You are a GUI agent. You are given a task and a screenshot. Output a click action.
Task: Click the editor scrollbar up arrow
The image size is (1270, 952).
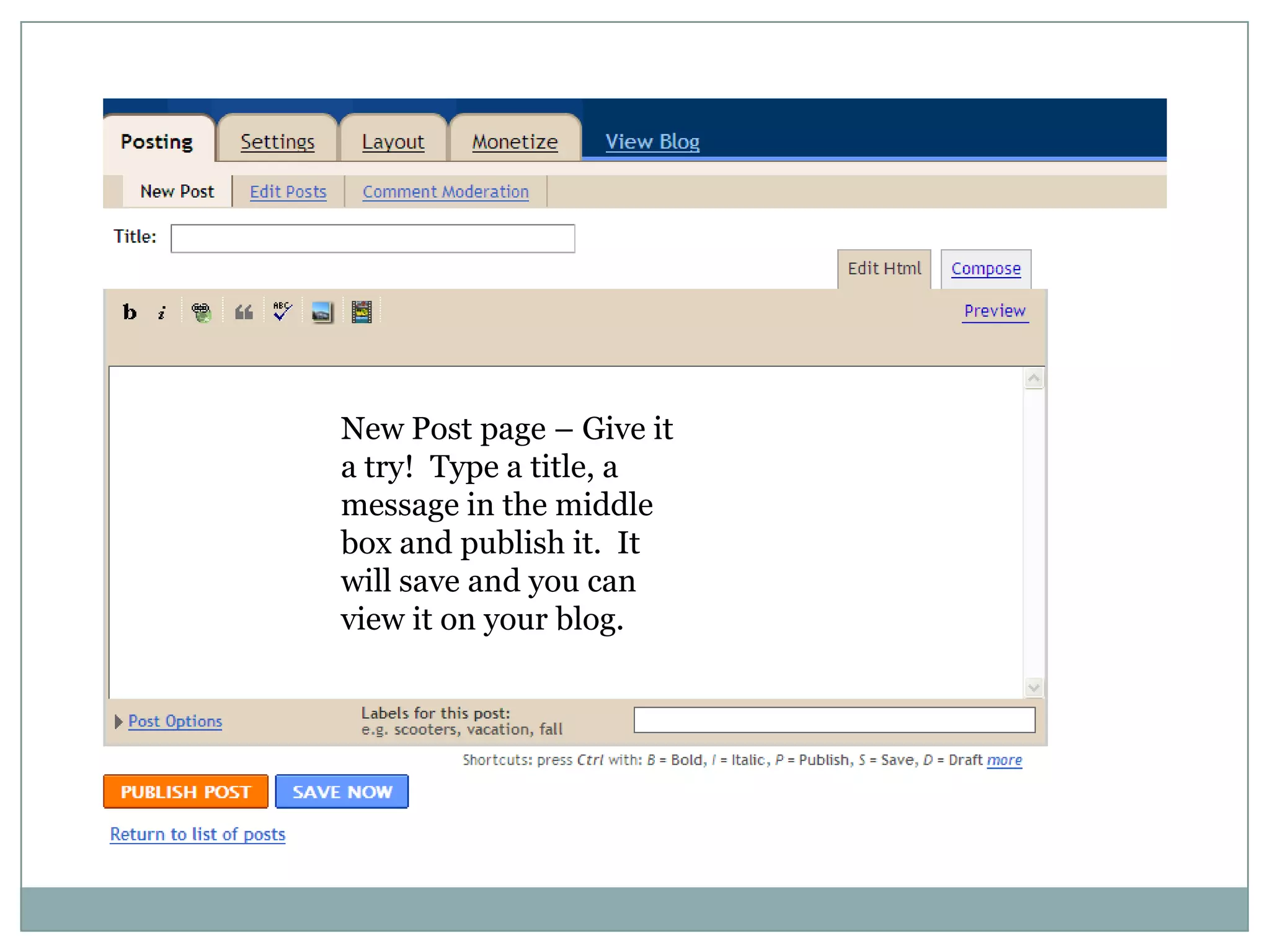(x=1034, y=378)
